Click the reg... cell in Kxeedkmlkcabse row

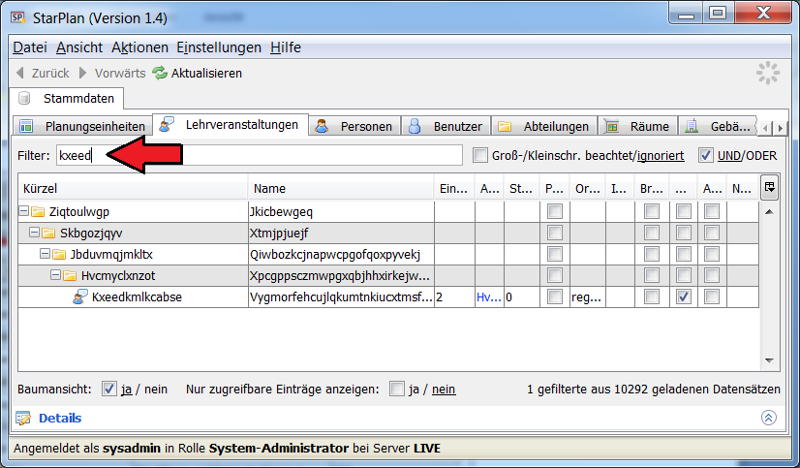coord(587,297)
